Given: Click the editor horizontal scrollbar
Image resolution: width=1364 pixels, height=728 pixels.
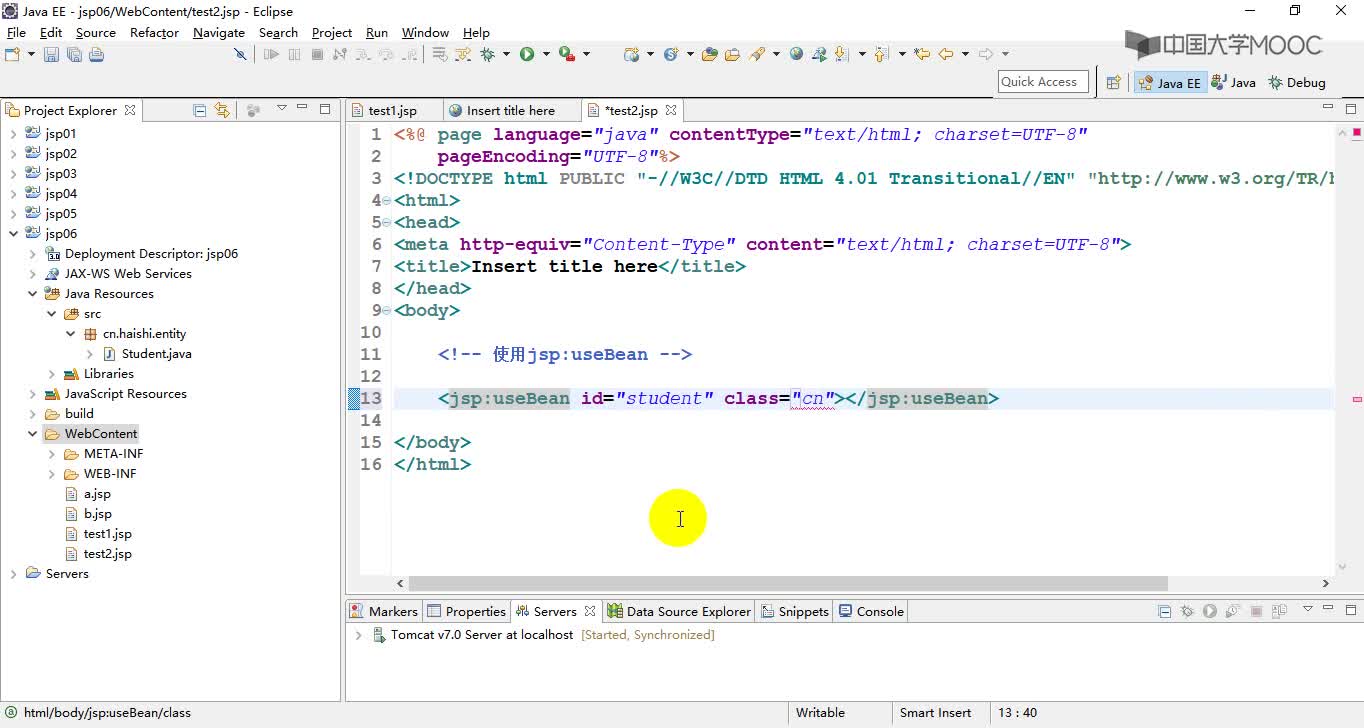Looking at the screenshot, I should pyautogui.click(x=788, y=583).
